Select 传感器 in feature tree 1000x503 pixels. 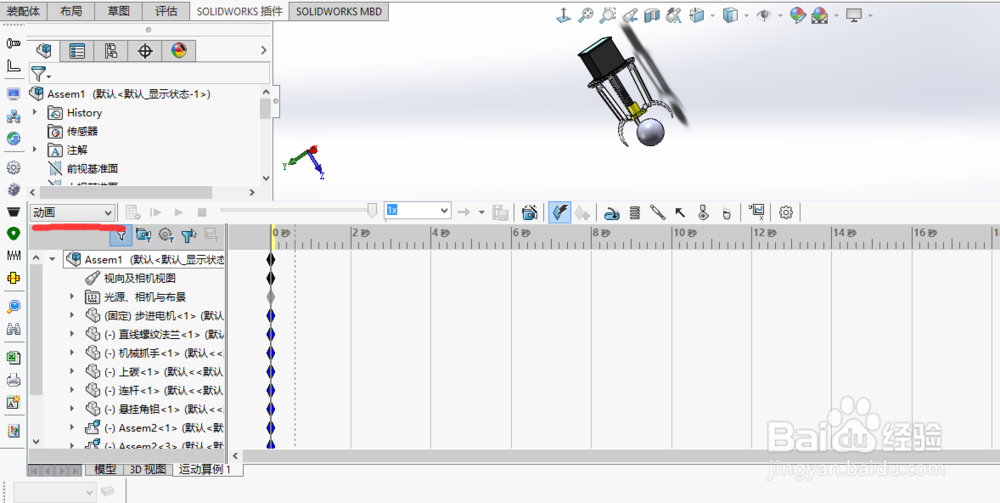82,131
